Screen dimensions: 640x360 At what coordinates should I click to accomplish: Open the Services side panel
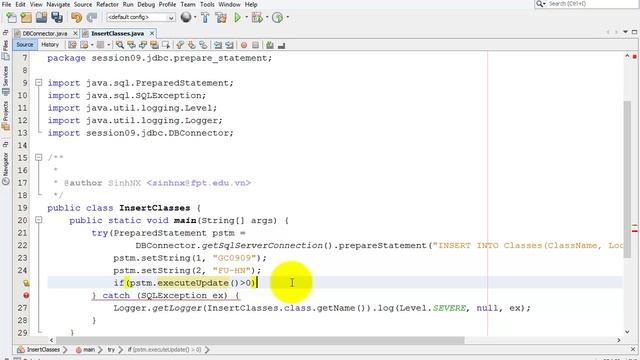[x=5, y=81]
